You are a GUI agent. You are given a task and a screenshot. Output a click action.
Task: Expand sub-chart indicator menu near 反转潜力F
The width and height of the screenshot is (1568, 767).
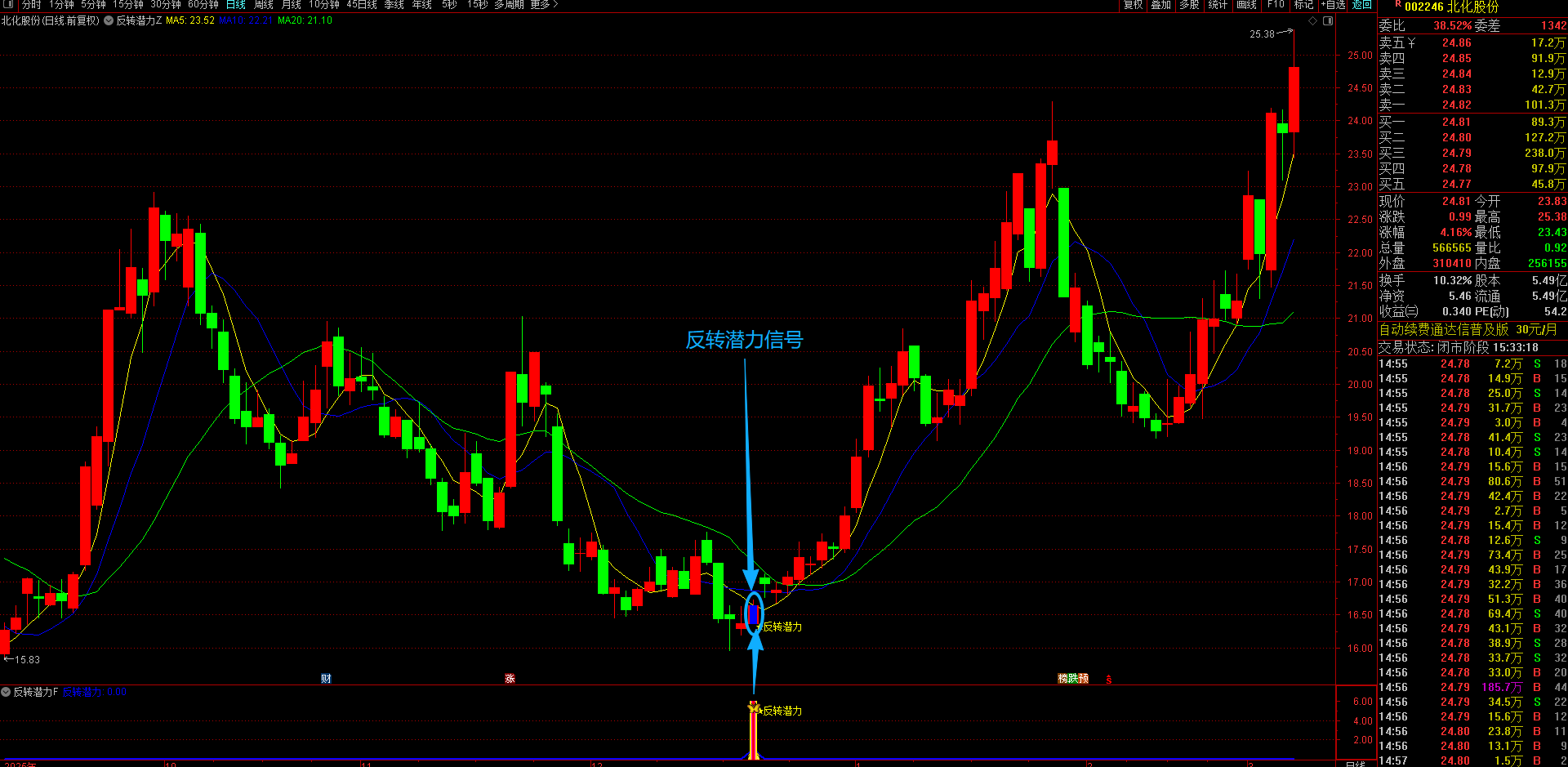(6, 692)
